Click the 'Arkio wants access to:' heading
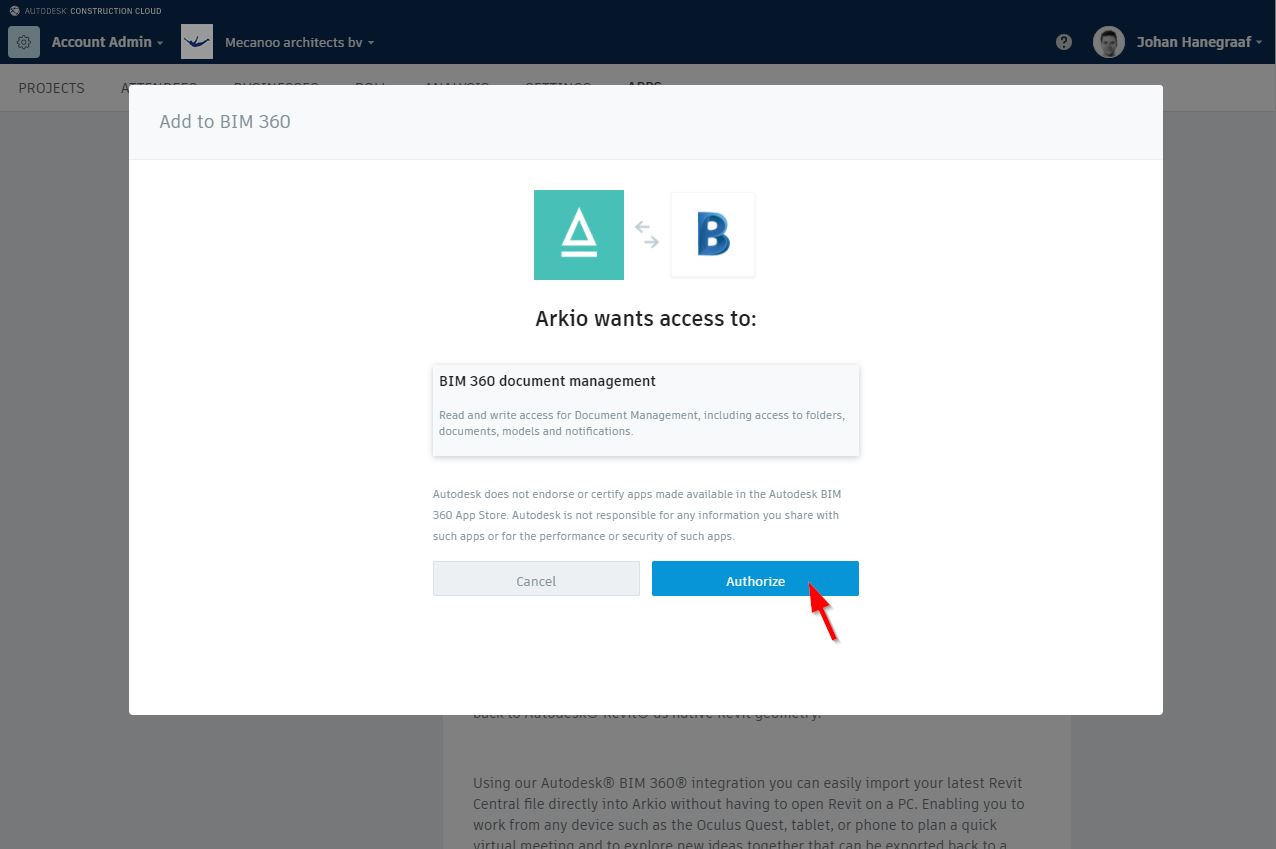The height and width of the screenshot is (849, 1276). [646, 319]
